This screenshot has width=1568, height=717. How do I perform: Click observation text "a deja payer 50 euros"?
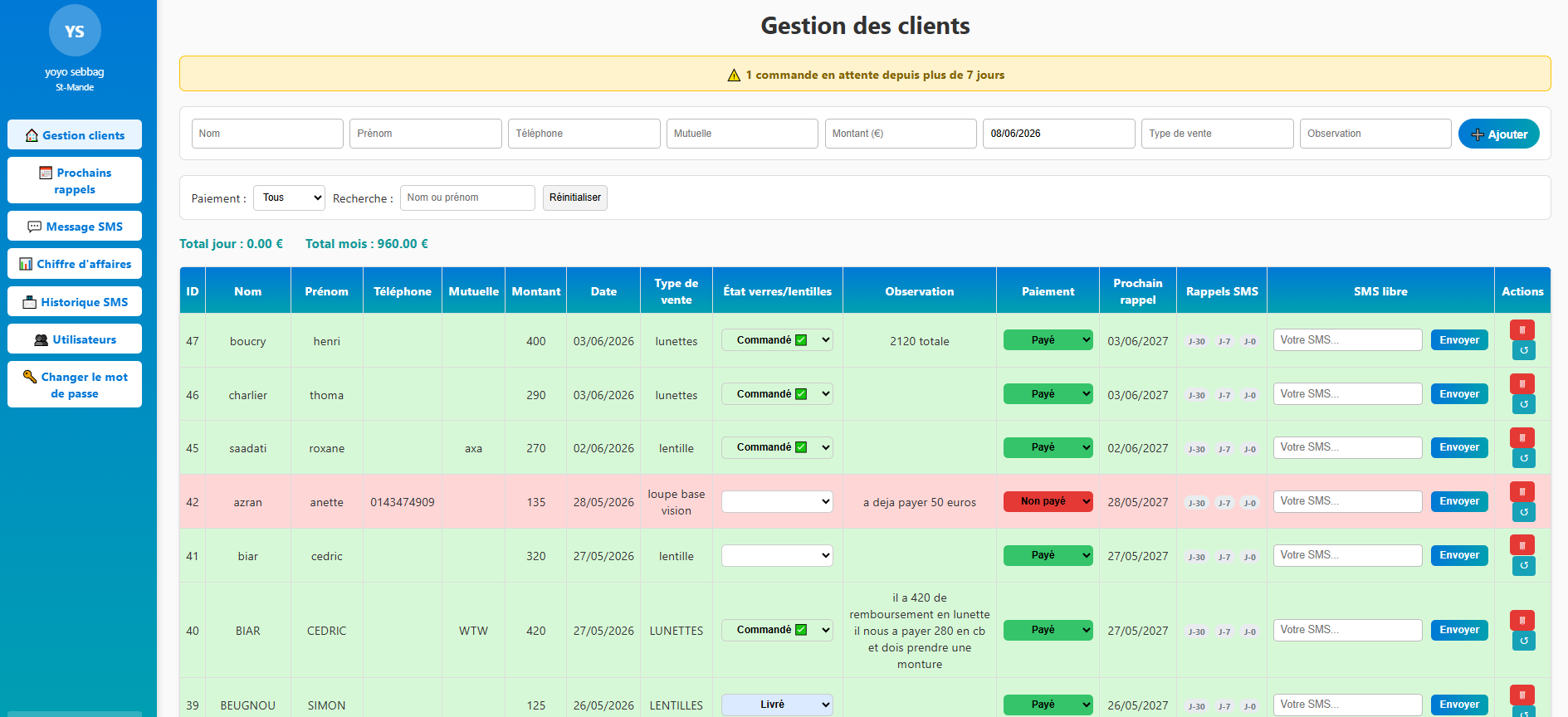tap(920, 502)
